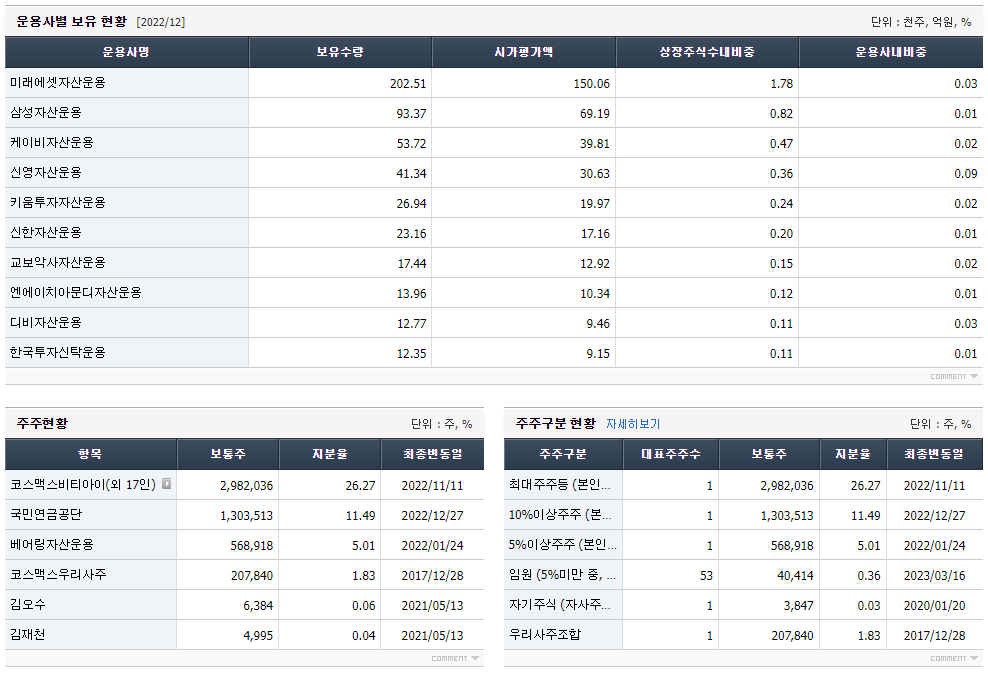Select 교보악사자산운용 row name
This screenshot has width=988, height=676.
pos(58,263)
